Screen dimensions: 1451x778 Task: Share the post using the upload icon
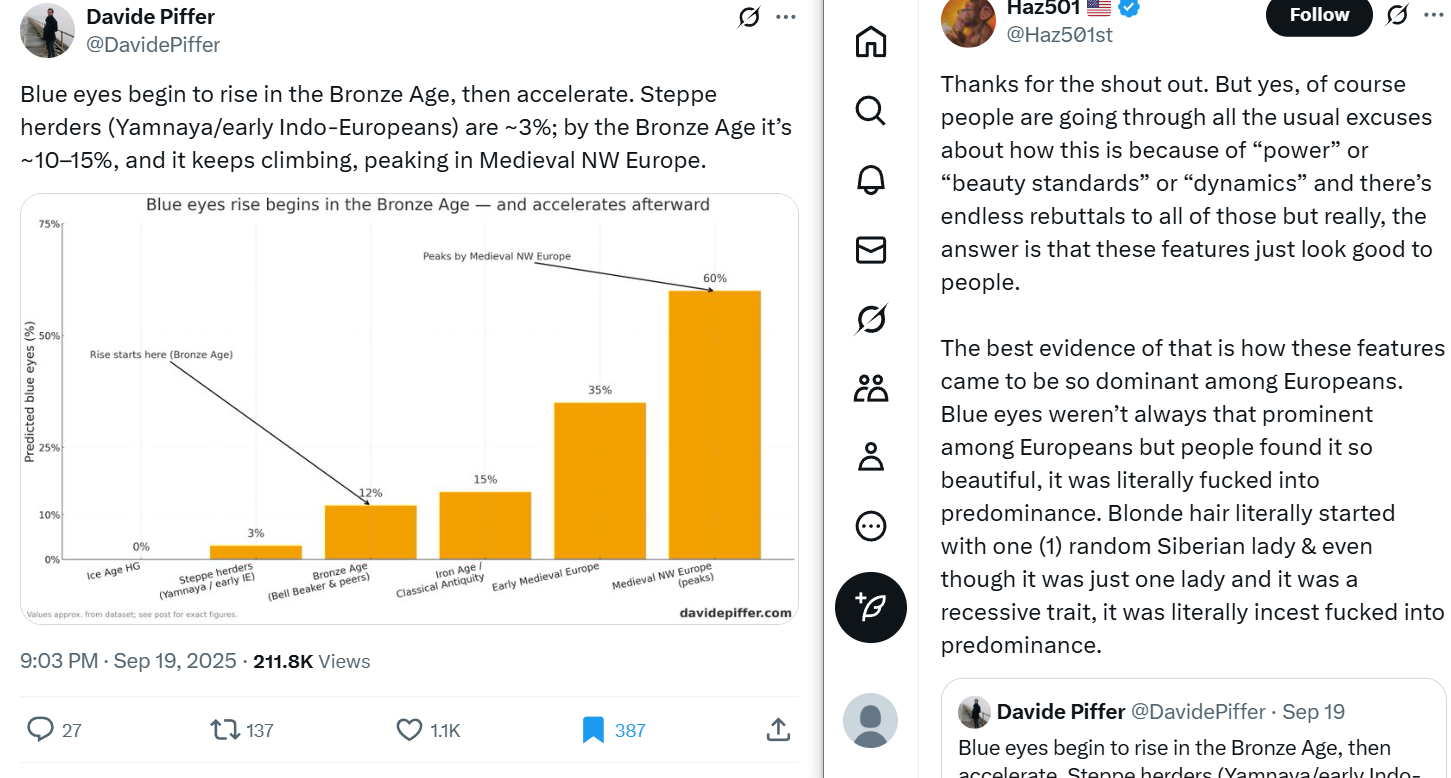click(778, 730)
